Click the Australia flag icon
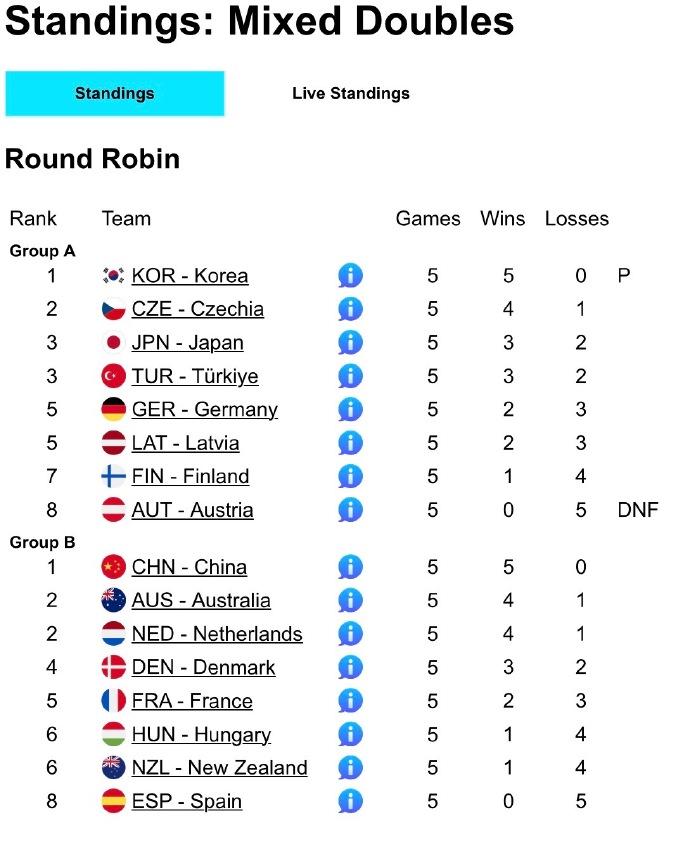 [x=114, y=601]
